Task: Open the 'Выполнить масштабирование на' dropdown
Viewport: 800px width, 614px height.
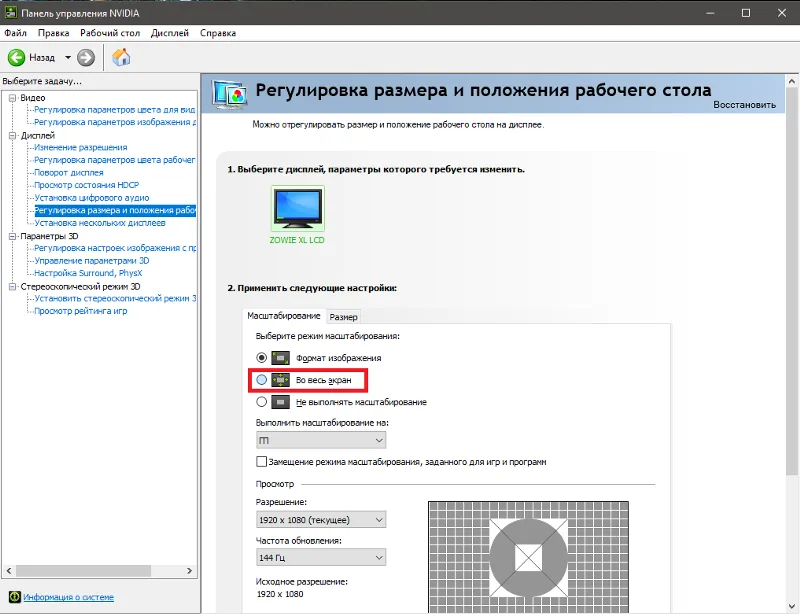Action: tap(321, 440)
